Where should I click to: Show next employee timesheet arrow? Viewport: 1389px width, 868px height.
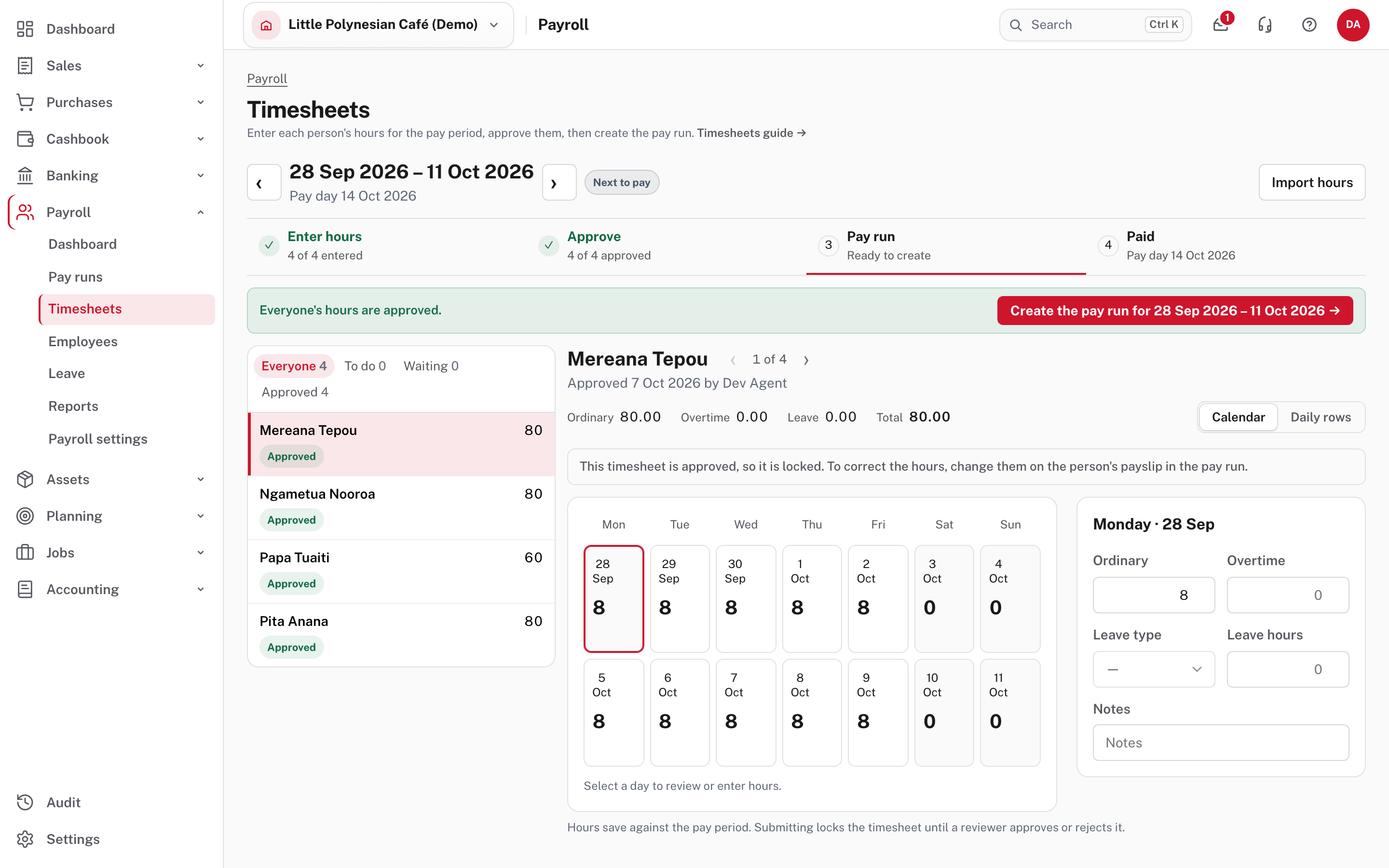click(x=806, y=360)
